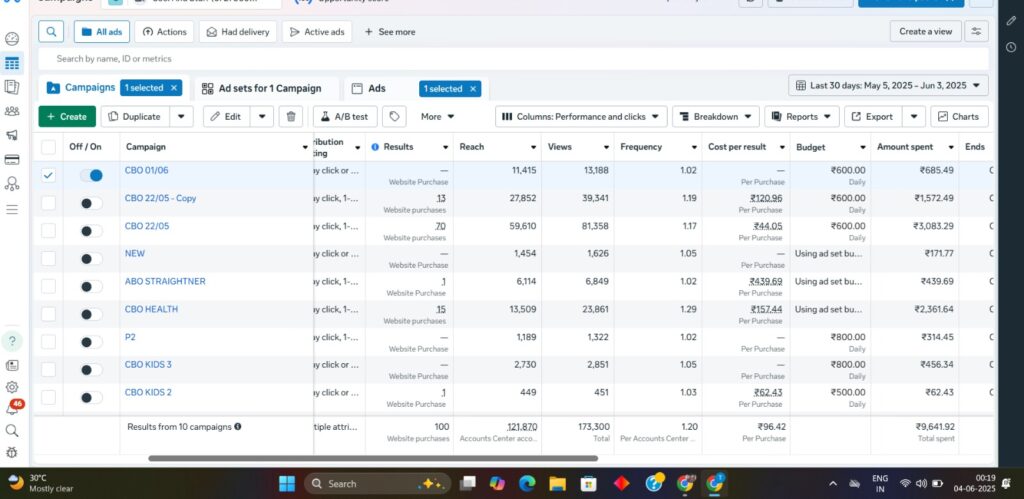Click the green Create button
Screen dimensions: 1024x499
click(x=67, y=117)
